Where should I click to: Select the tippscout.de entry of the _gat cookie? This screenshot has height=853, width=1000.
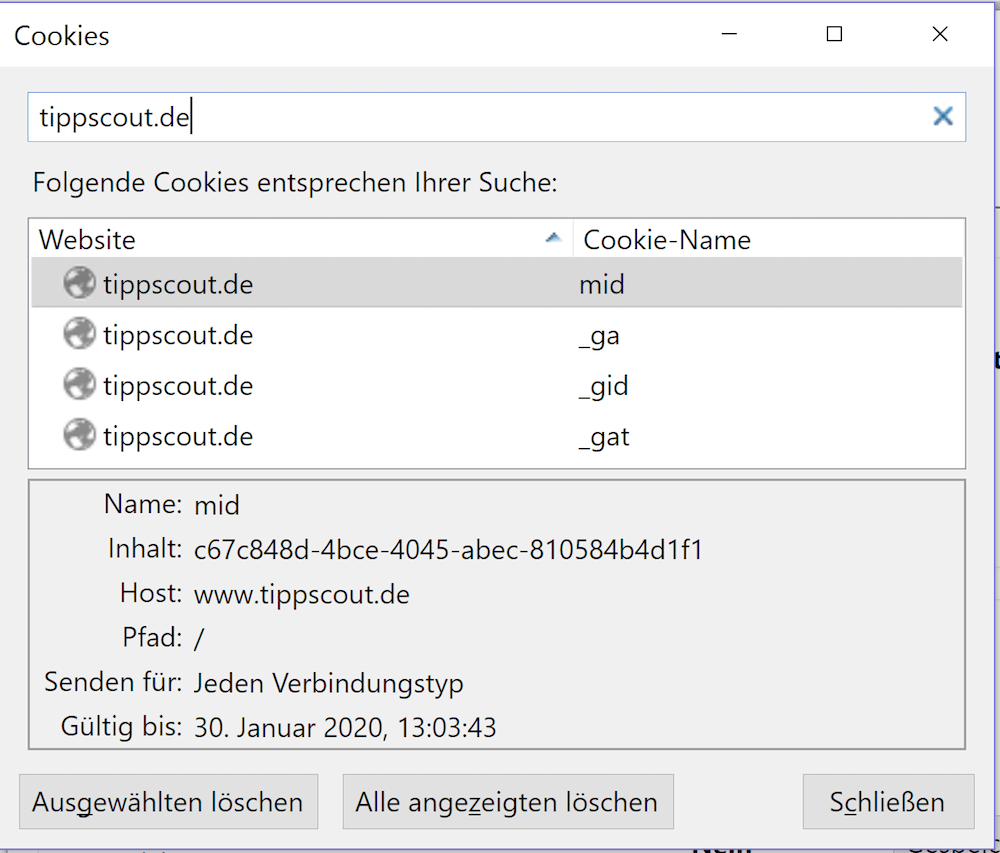tap(178, 437)
